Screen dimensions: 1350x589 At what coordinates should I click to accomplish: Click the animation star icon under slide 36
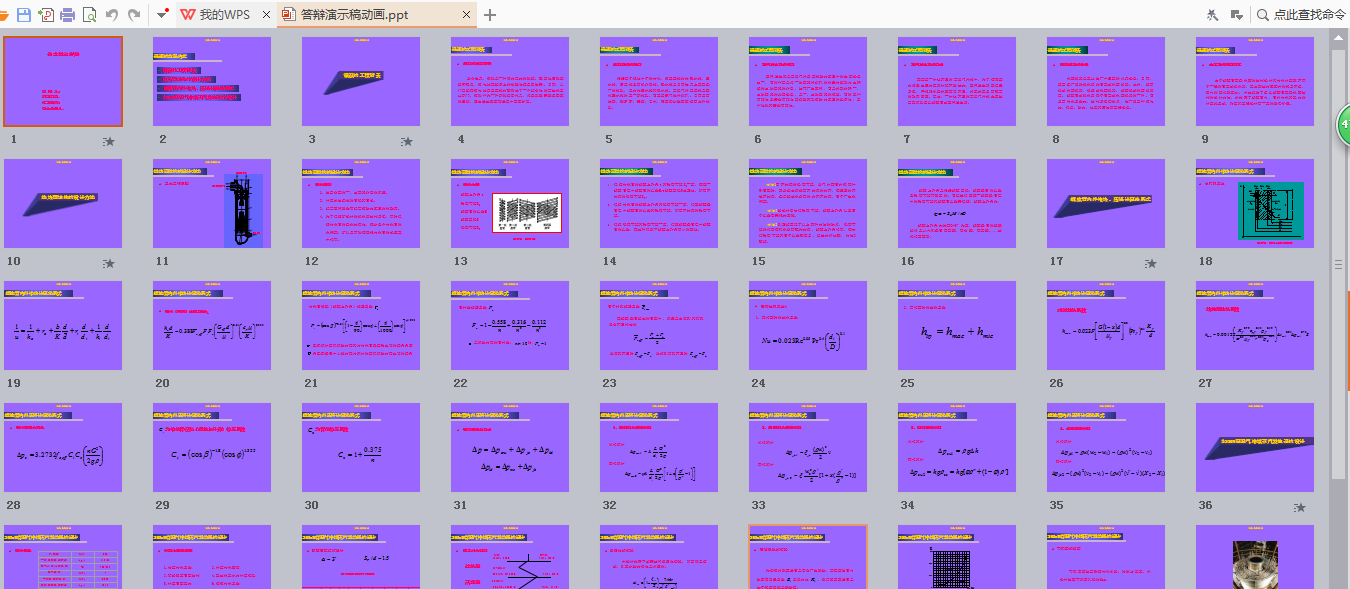tap(1300, 508)
